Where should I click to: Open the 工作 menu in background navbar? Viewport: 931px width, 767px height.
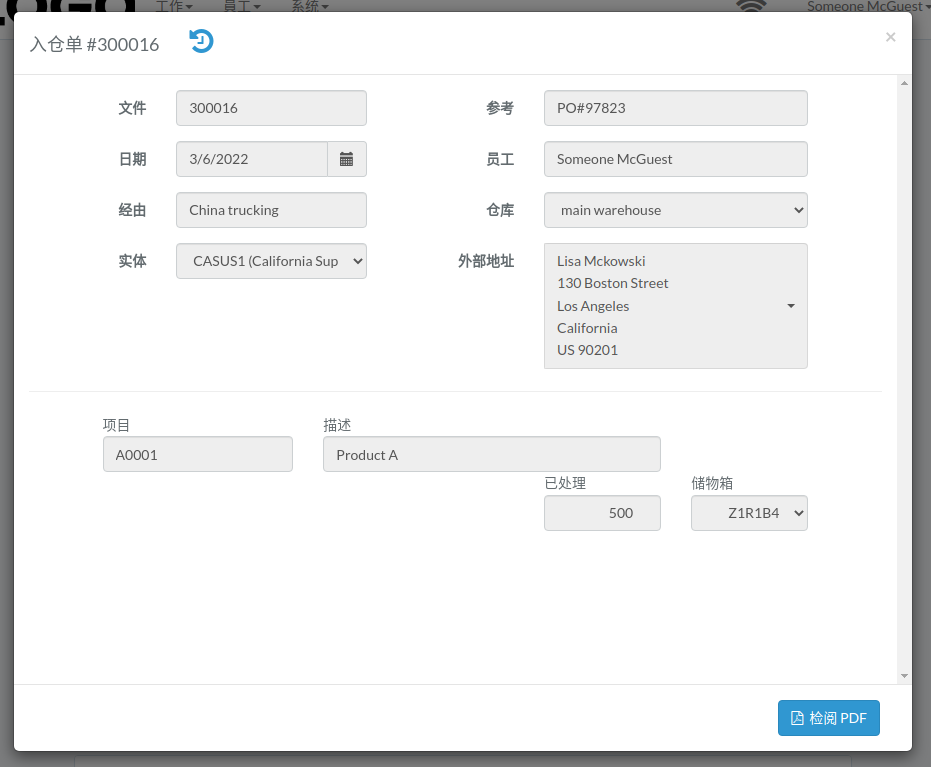[174, 6]
